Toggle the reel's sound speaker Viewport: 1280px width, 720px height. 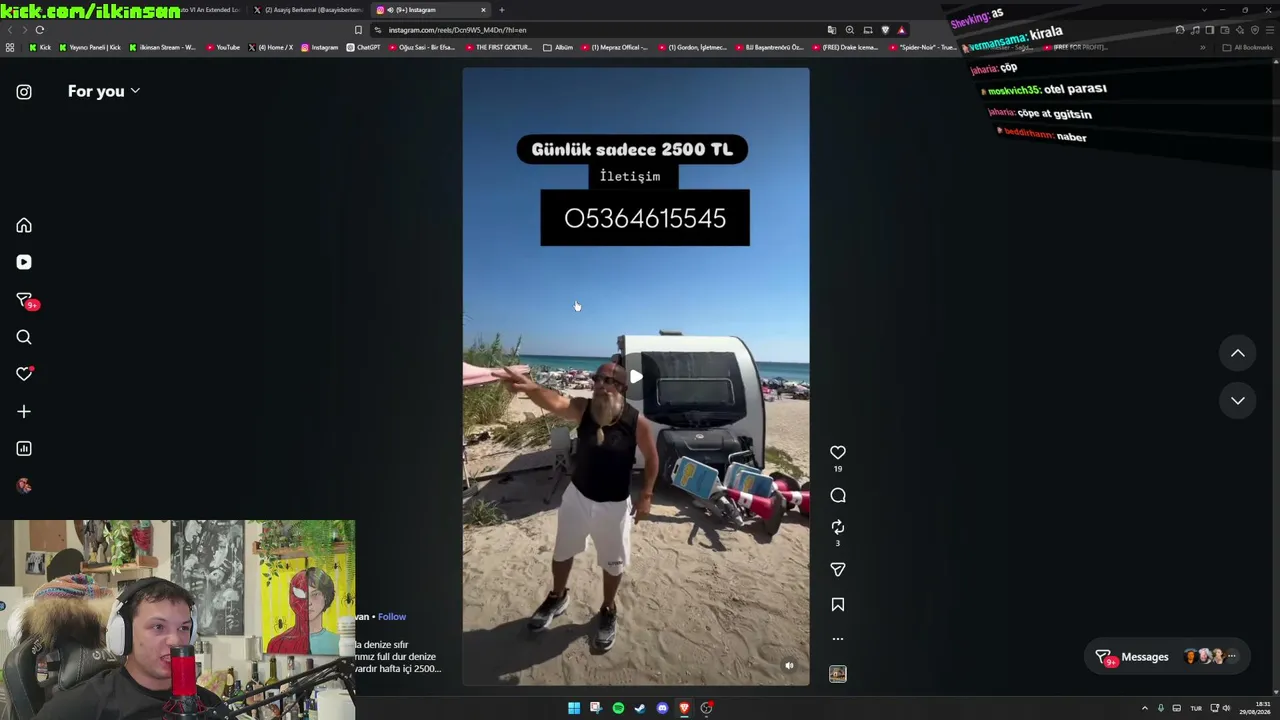coord(789,666)
